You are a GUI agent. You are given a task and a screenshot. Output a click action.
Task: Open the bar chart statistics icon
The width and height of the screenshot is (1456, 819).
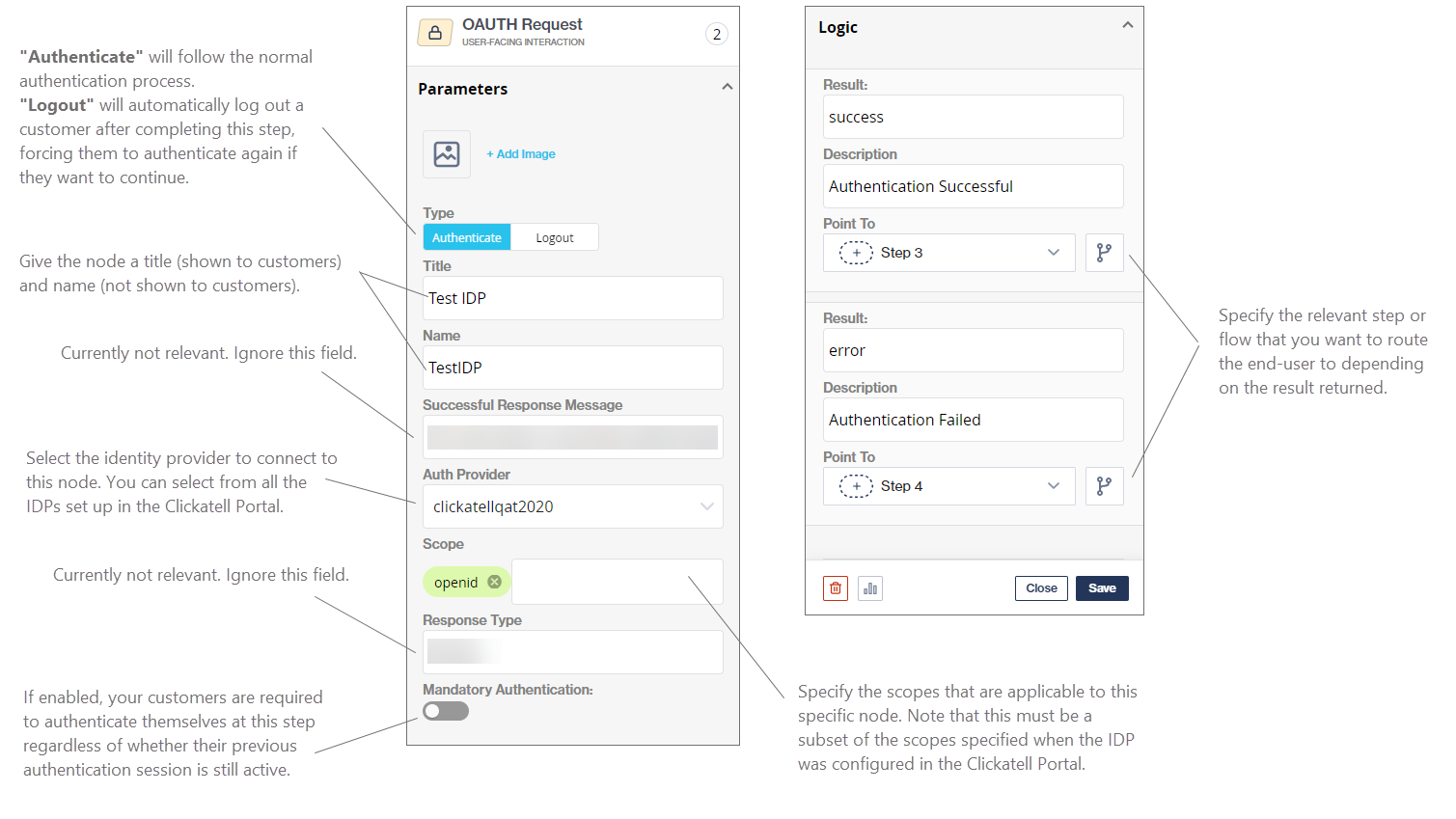pos(870,588)
